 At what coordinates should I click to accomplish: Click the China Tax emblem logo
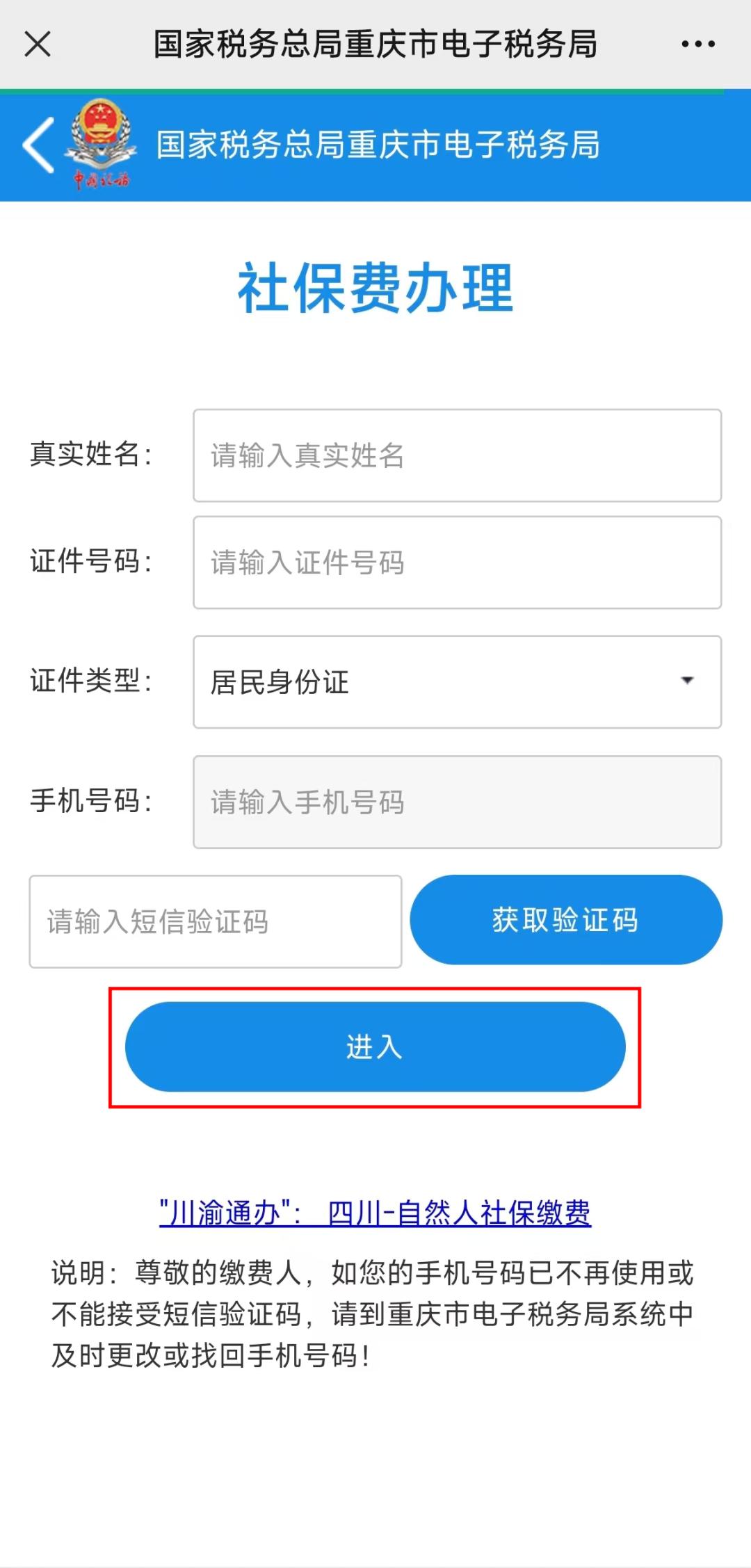pos(102,143)
